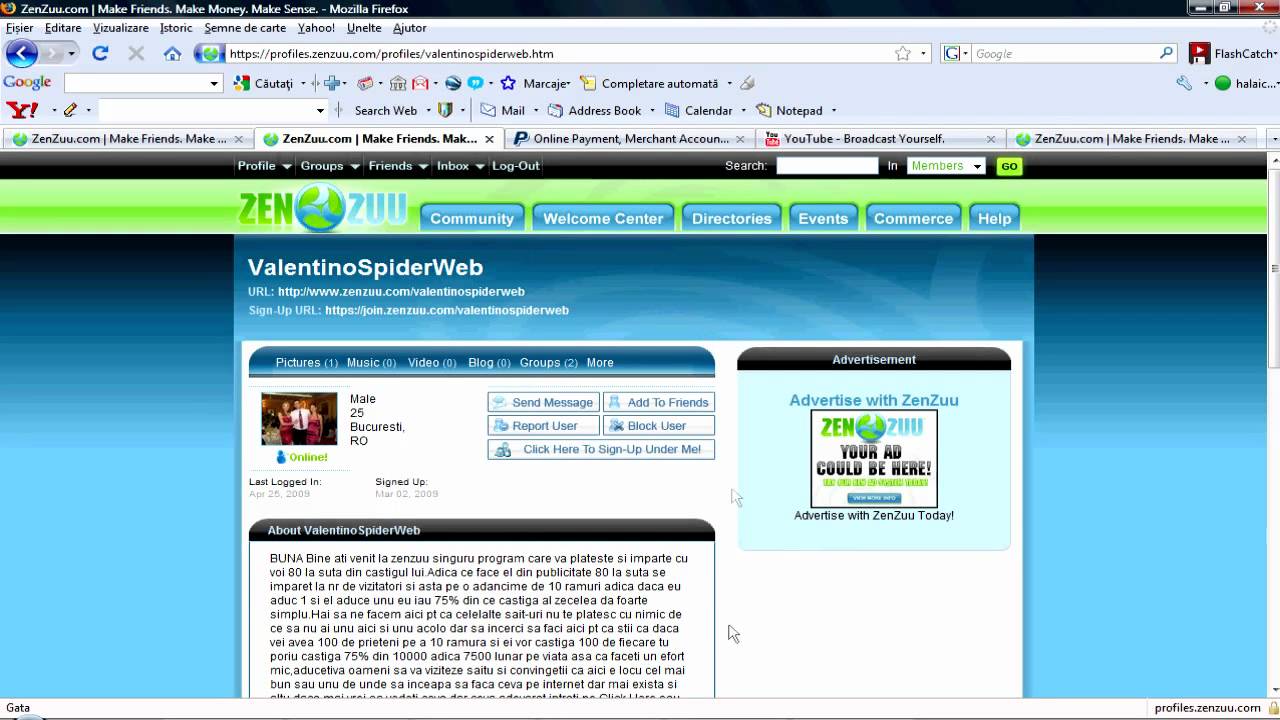Close the Online Payment PayPal tab

click(x=740, y=139)
